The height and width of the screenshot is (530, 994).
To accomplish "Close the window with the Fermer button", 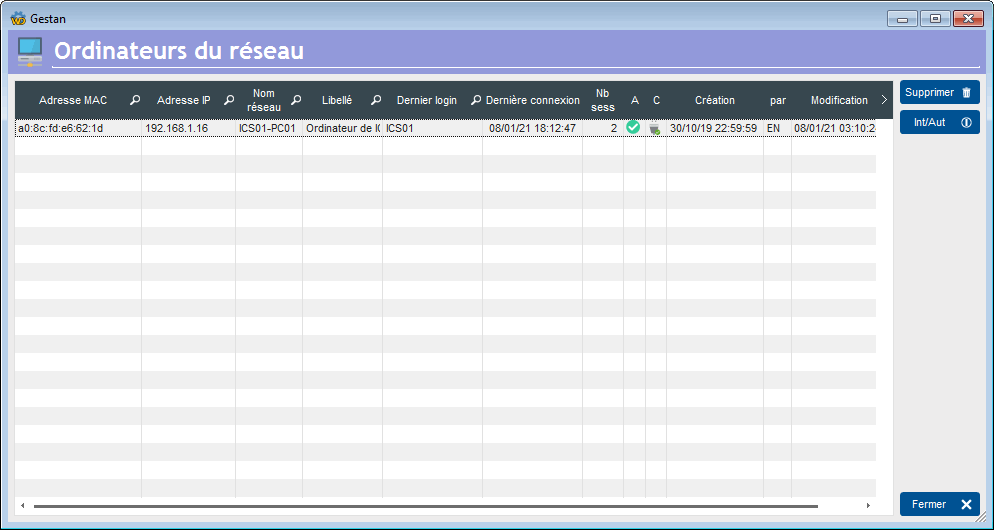I will [939, 504].
